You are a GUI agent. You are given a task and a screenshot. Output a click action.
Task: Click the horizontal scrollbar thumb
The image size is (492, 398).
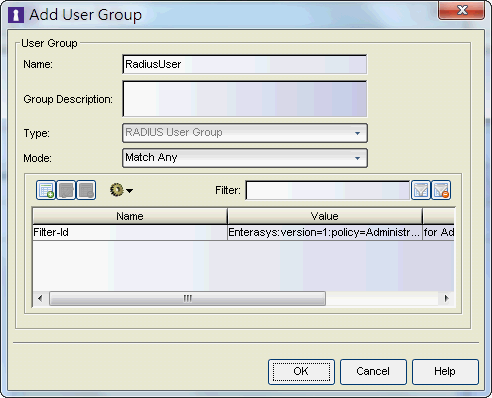[187, 298]
